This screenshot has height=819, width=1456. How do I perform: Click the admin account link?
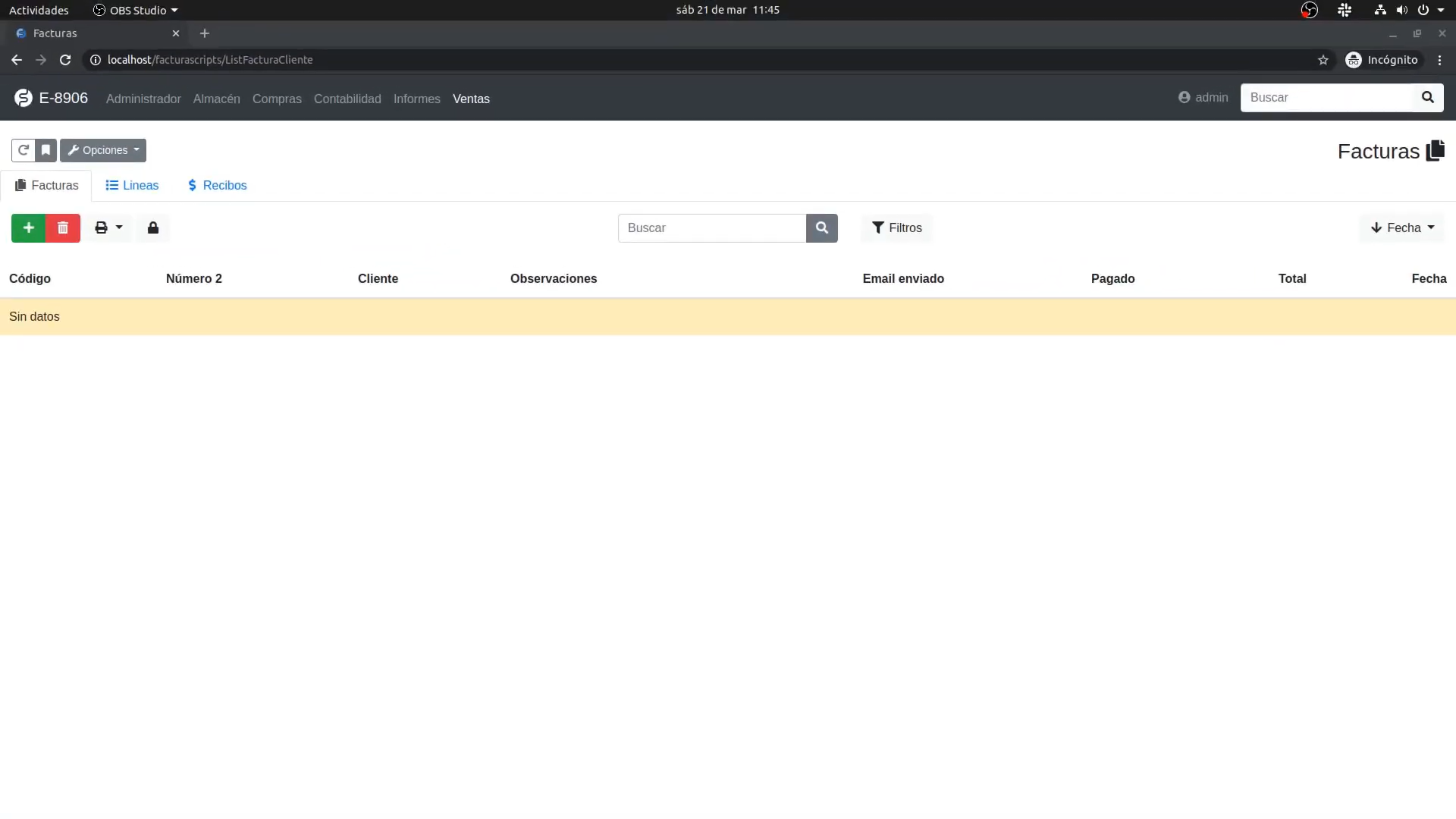click(x=1211, y=97)
